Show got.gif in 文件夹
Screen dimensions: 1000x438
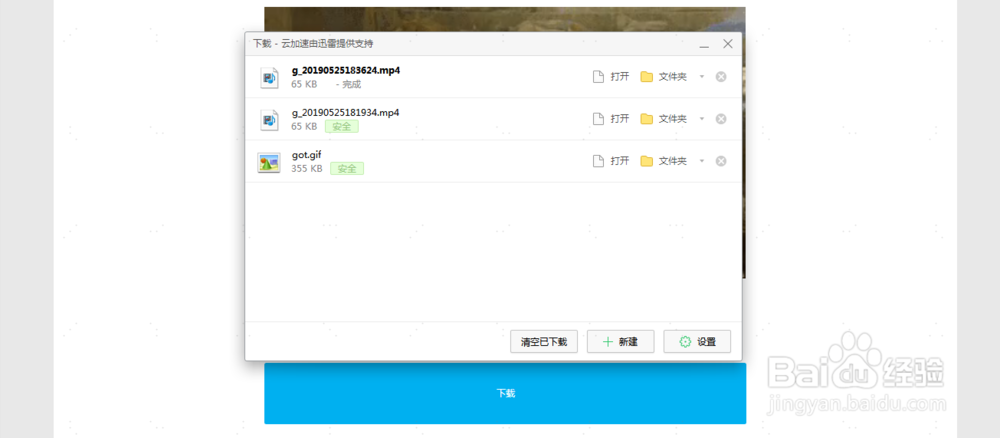(x=664, y=161)
